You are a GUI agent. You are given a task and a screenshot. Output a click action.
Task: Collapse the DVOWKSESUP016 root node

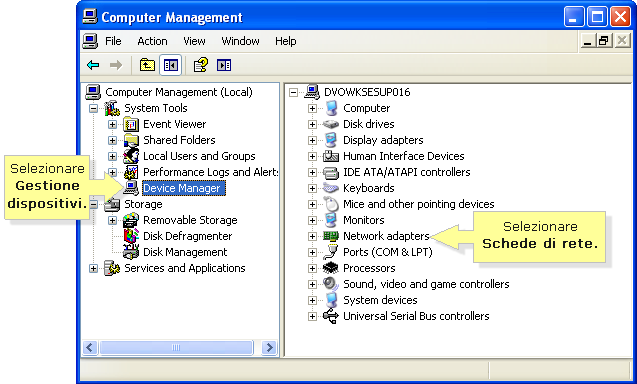[x=293, y=93]
